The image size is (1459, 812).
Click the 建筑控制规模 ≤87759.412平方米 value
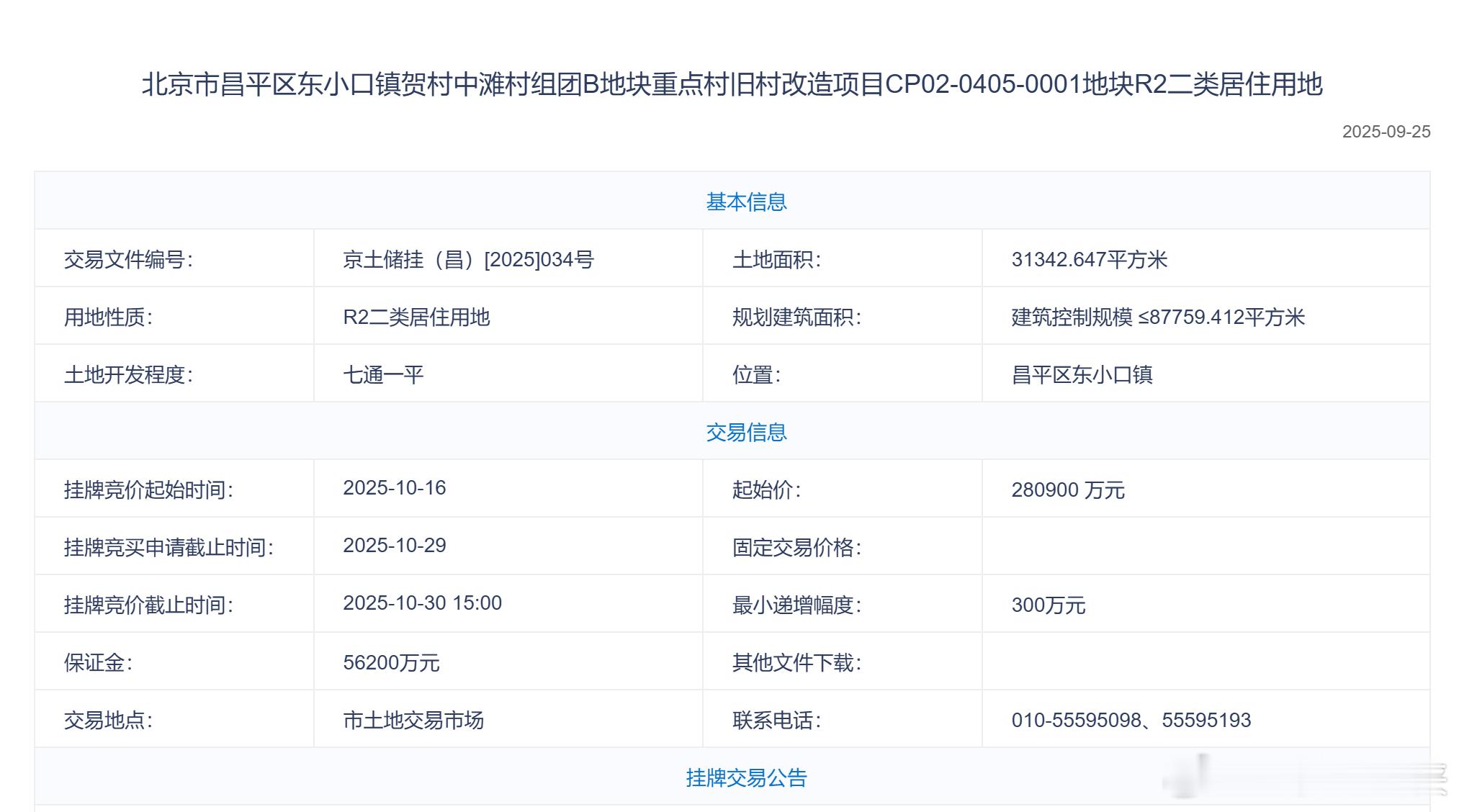pyautogui.click(x=1158, y=317)
